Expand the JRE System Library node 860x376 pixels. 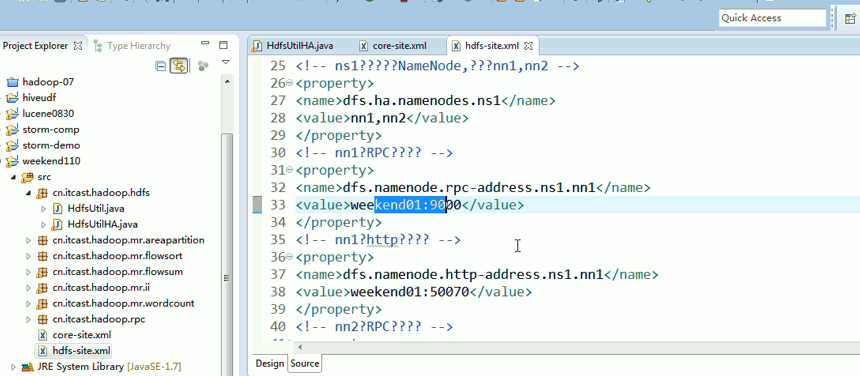[x=13, y=367]
